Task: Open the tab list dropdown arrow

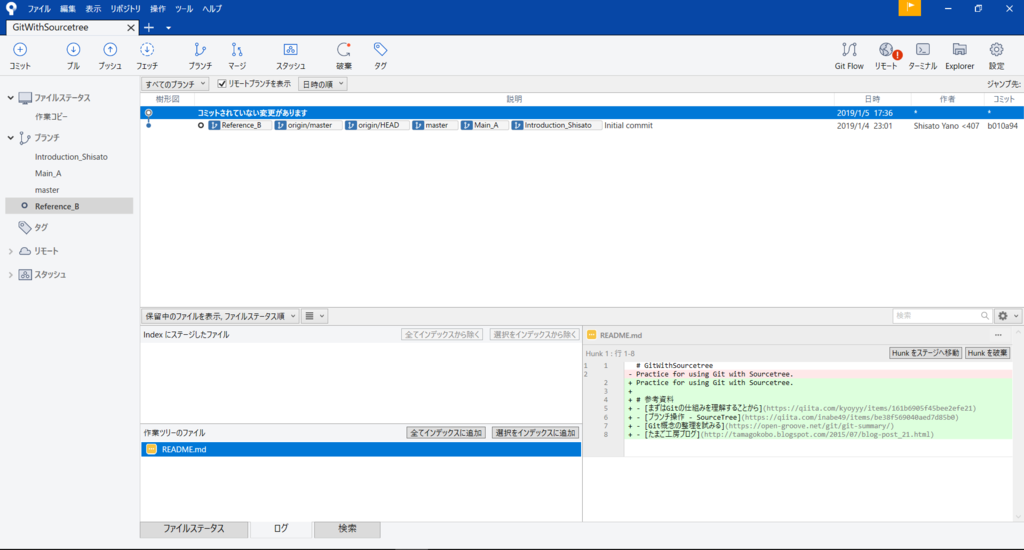Action: coord(168,28)
